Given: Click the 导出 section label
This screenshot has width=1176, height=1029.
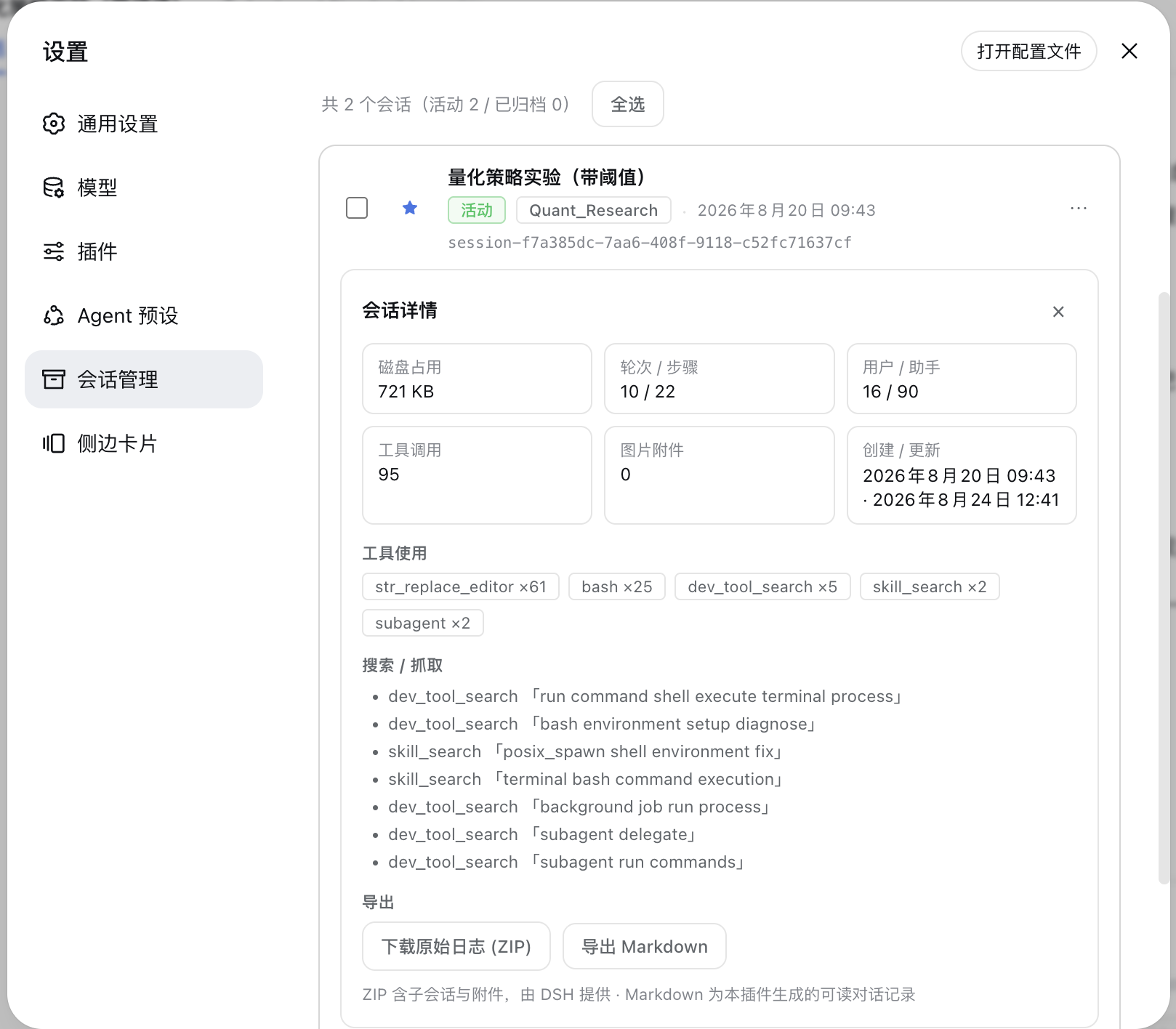Looking at the screenshot, I should tap(378, 902).
